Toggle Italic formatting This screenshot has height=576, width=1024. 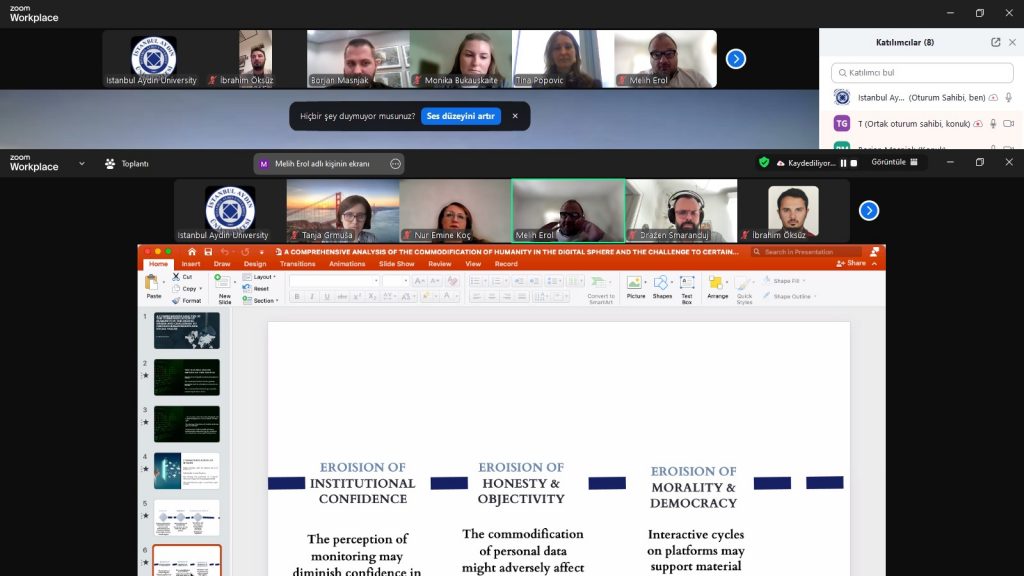click(x=312, y=296)
